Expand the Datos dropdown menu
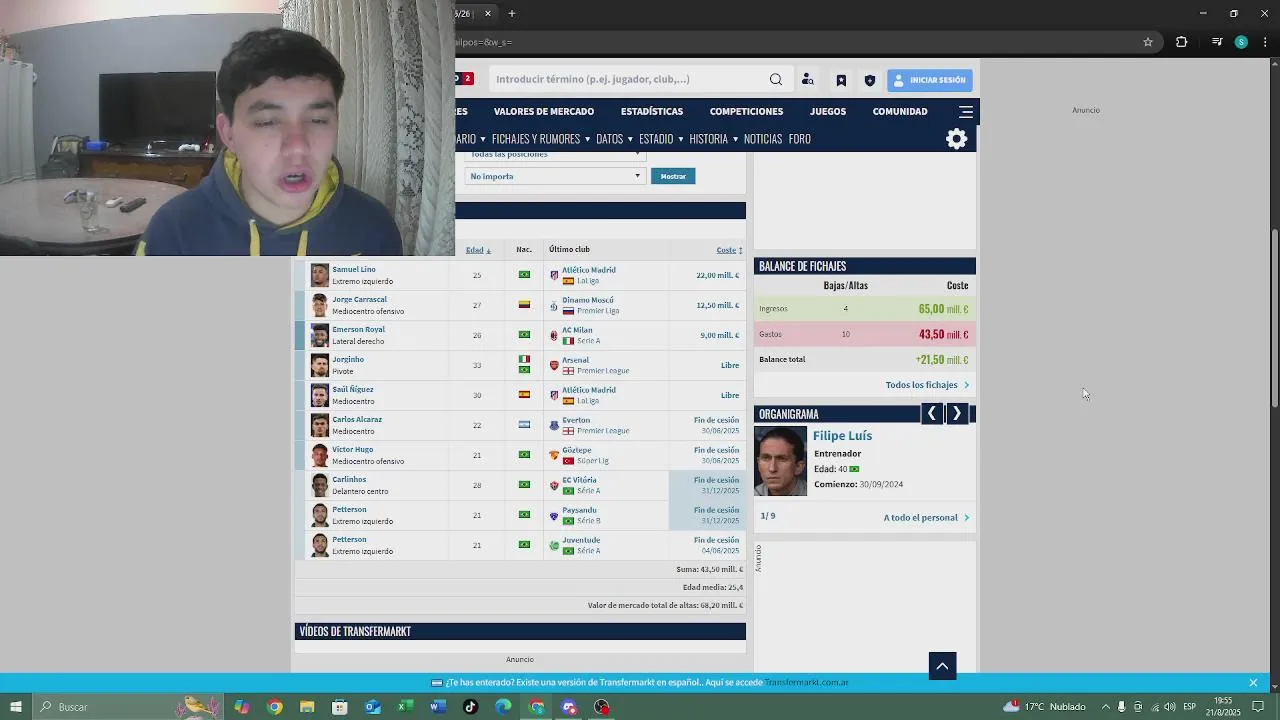The image size is (1280, 720). coord(615,139)
